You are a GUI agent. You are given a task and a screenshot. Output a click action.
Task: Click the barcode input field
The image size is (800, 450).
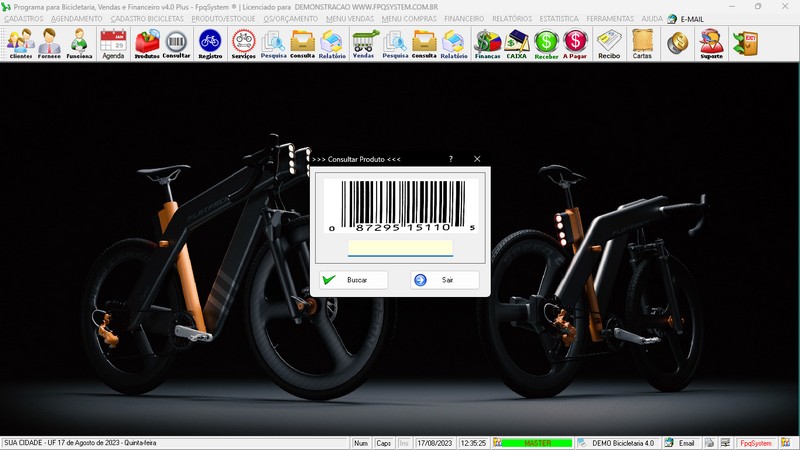click(x=400, y=247)
